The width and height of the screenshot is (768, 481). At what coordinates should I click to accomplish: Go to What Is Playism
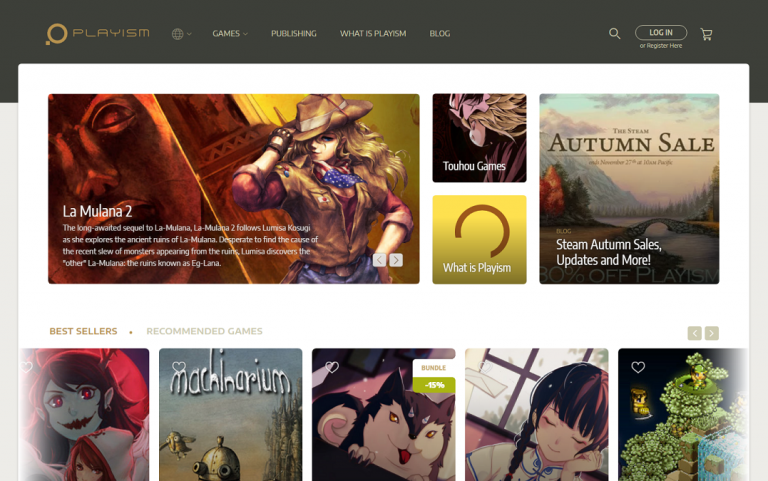pos(373,34)
